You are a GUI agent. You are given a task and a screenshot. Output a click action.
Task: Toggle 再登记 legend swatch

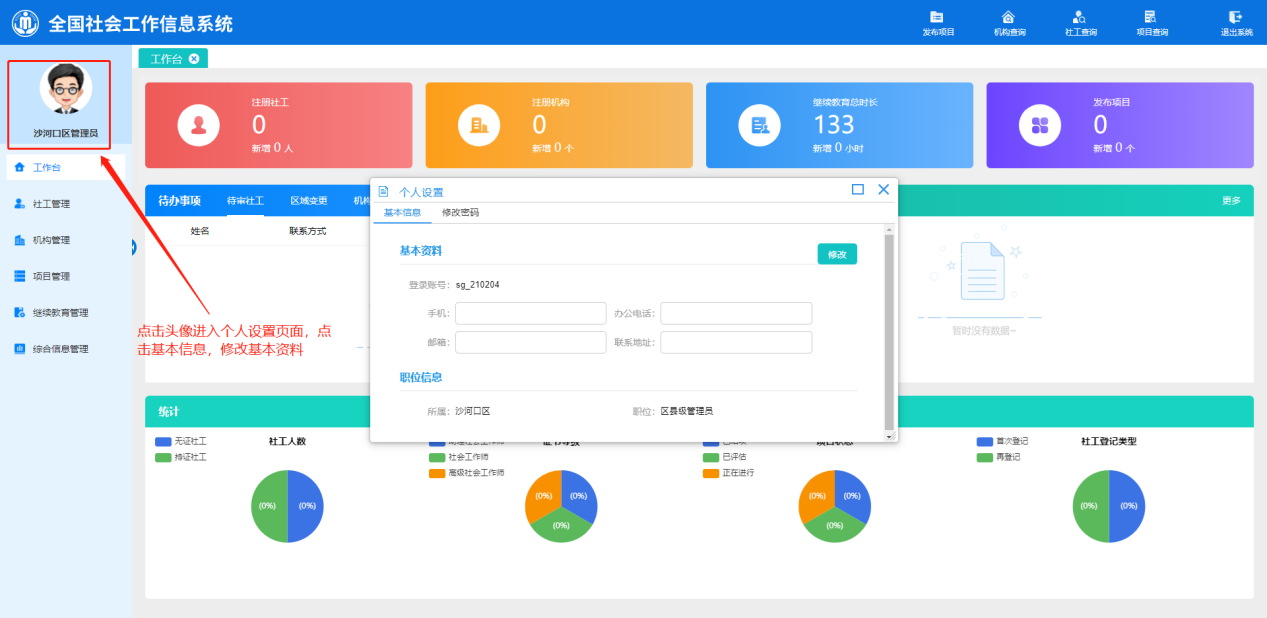pos(985,457)
